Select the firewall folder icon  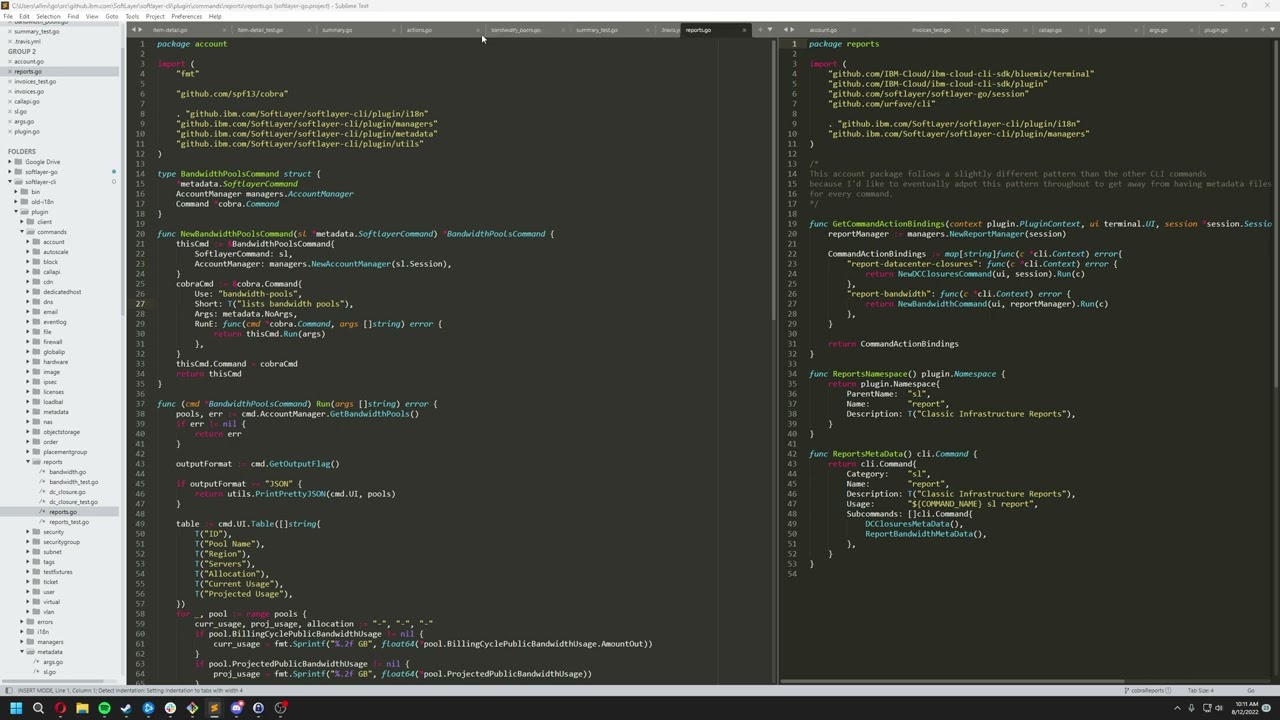coord(37,341)
